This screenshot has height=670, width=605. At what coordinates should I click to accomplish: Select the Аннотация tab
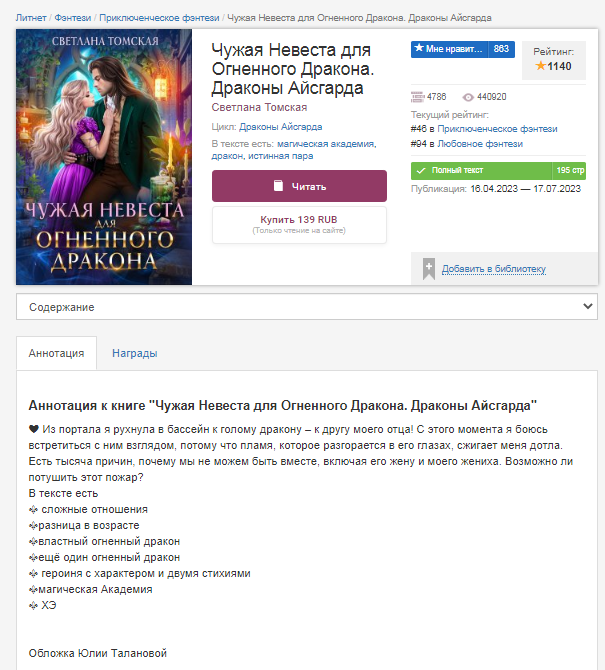[x=56, y=353]
